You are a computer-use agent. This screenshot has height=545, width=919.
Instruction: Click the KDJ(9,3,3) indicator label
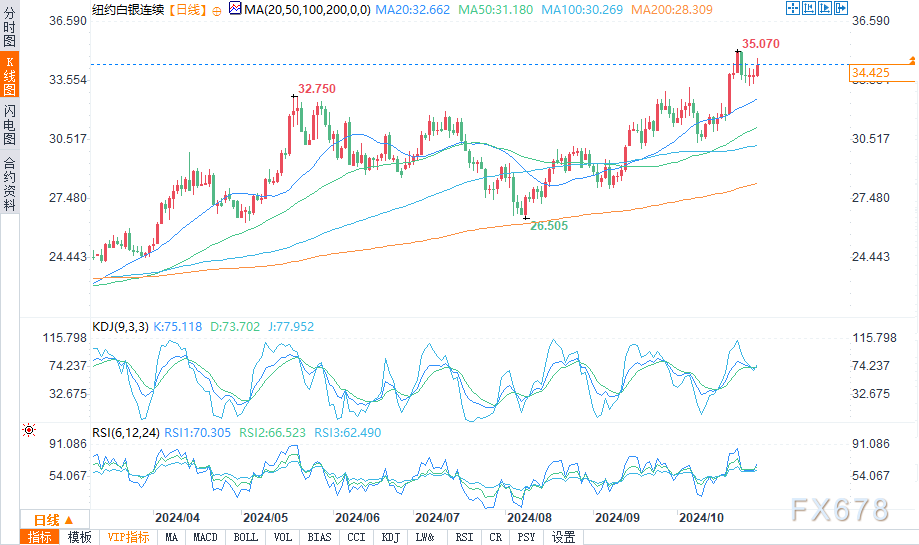120,326
